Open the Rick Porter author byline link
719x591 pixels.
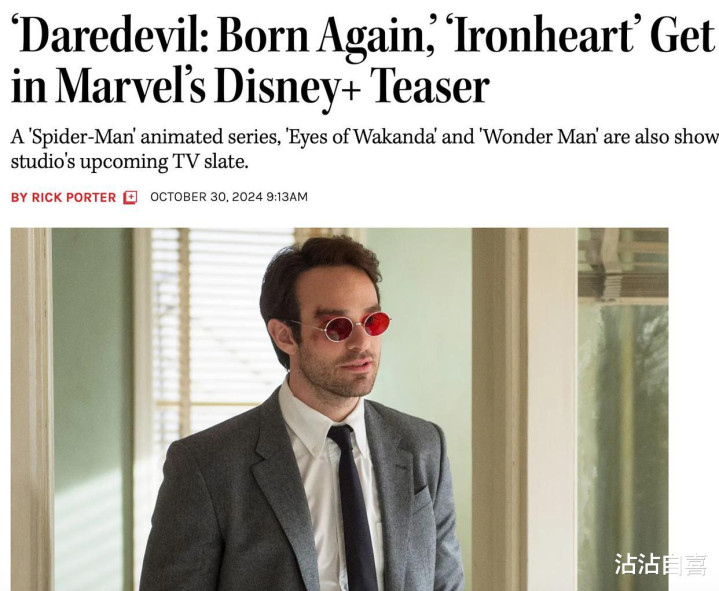point(63,198)
